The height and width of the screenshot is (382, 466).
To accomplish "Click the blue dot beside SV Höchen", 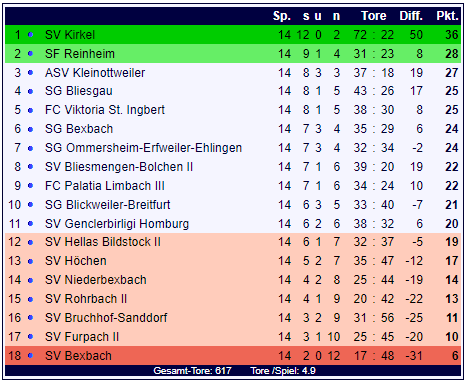I will [30, 261].
